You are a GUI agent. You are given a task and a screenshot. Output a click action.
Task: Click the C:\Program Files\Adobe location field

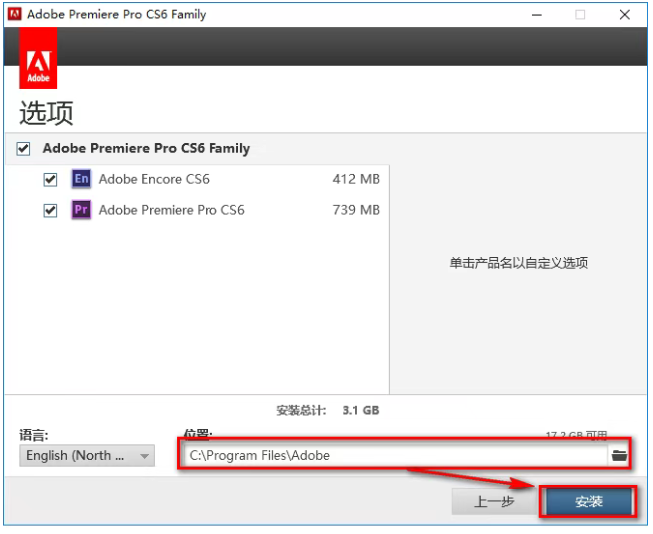tap(395, 455)
